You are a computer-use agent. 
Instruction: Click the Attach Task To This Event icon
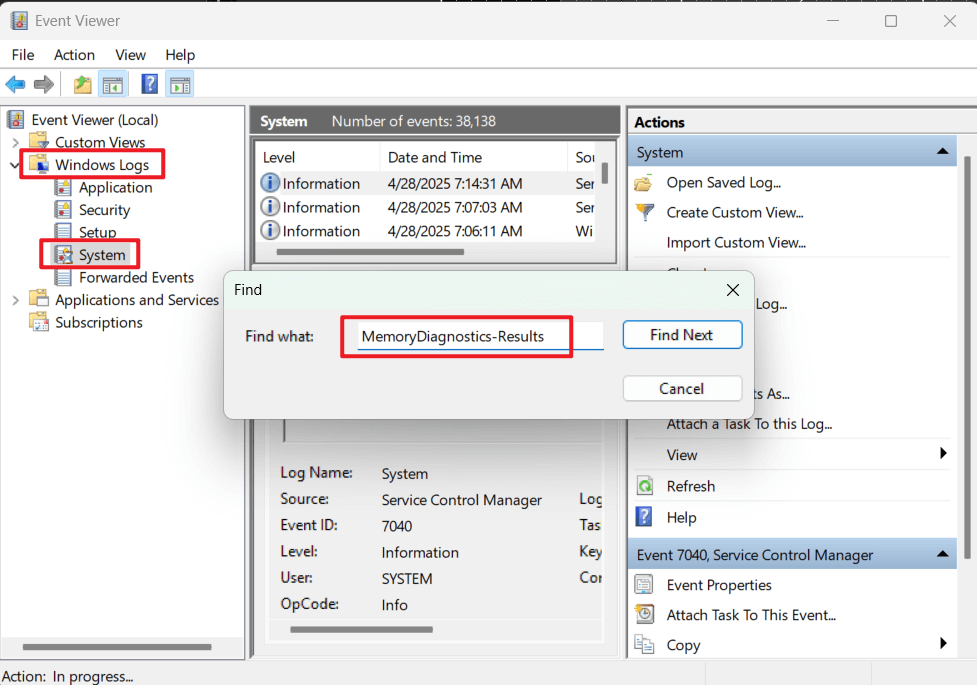coord(645,615)
